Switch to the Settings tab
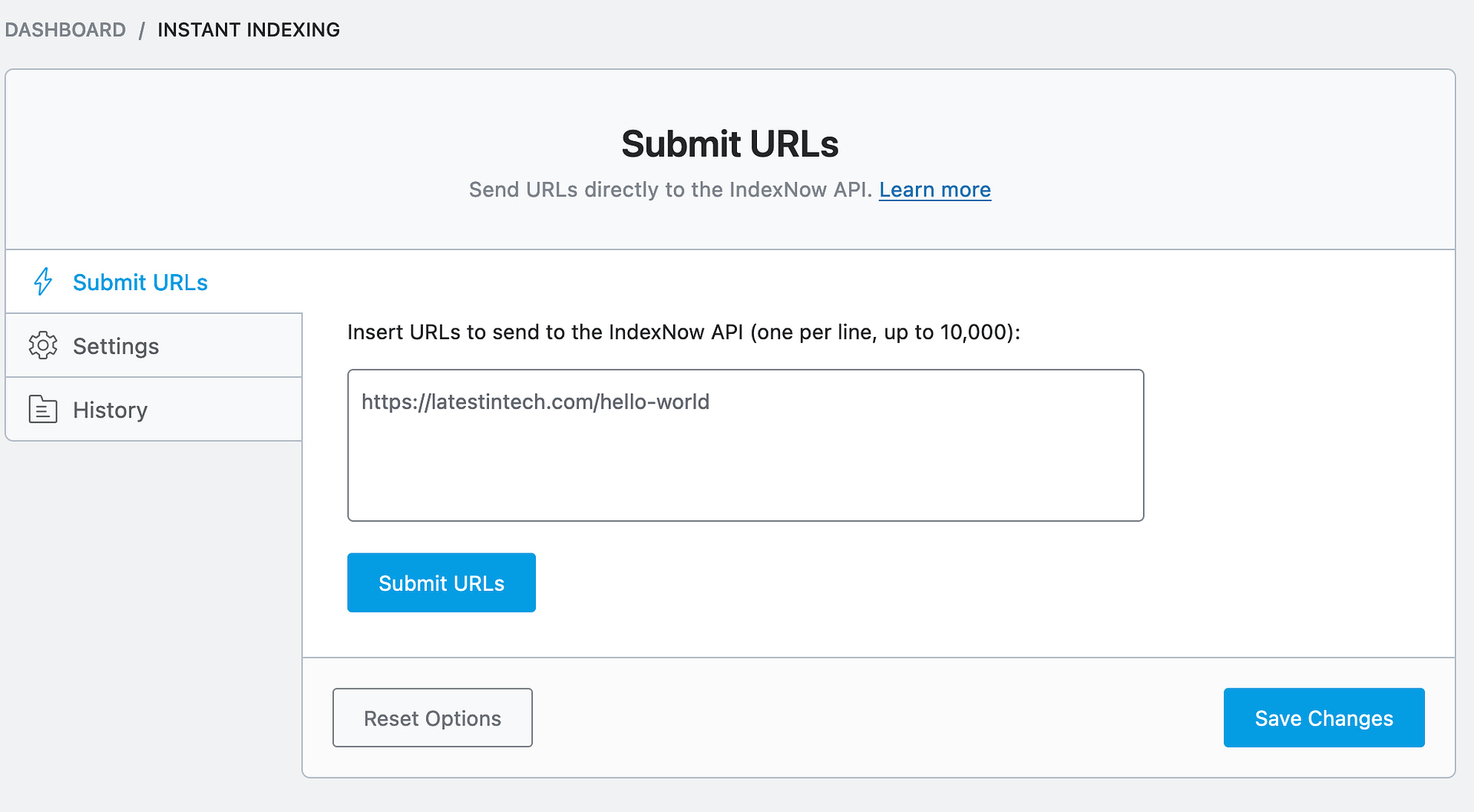This screenshot has height=812, width=1474. coord(154,345)
